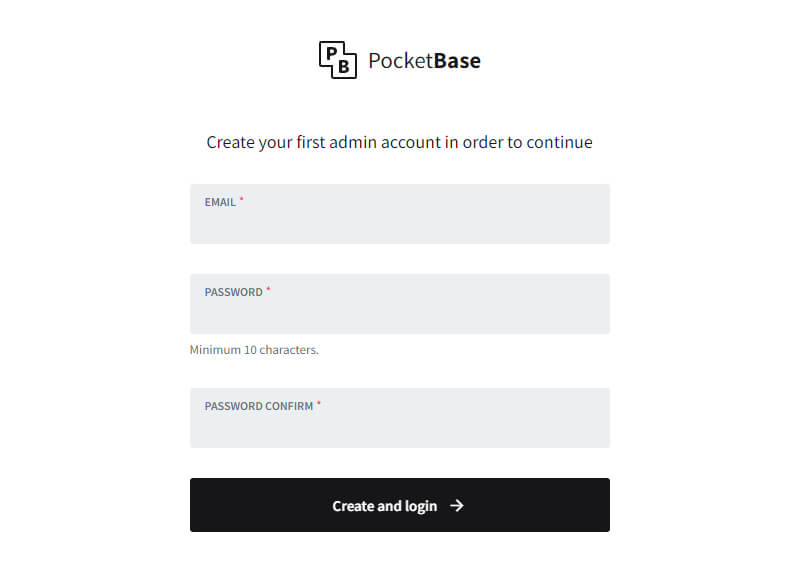Select the EMAIL field label

pos(220,202)
